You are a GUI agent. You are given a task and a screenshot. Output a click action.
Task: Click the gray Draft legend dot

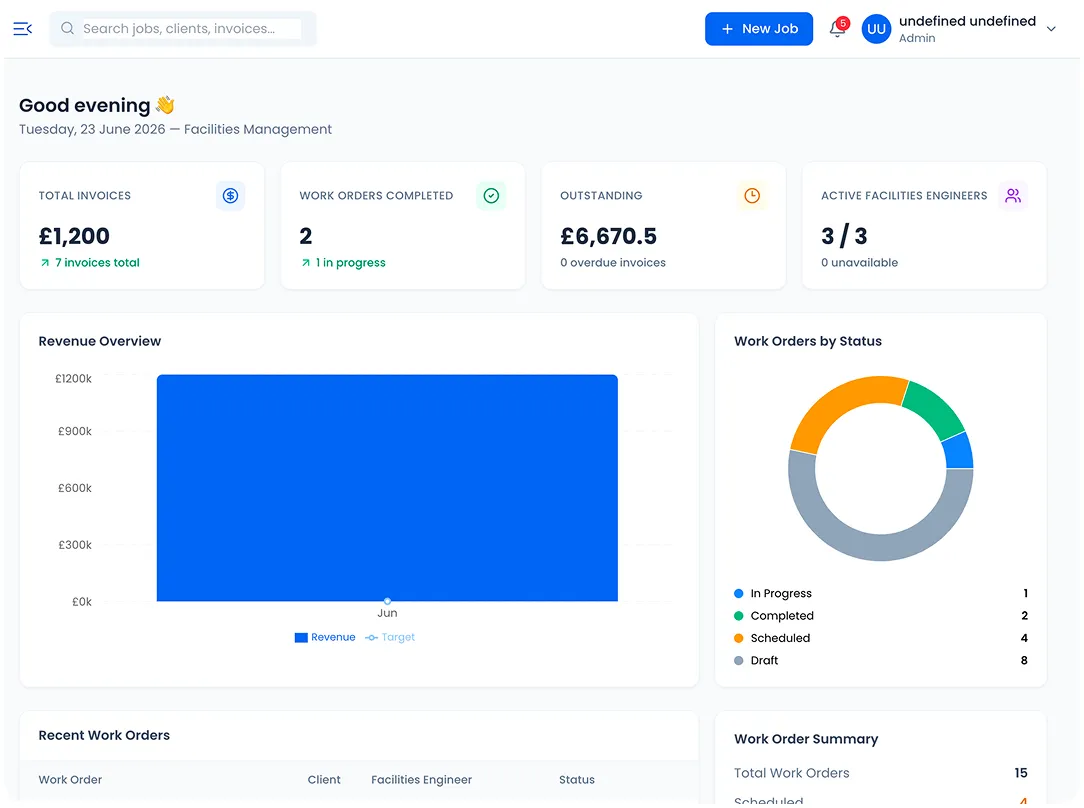[x=738, y=661]
